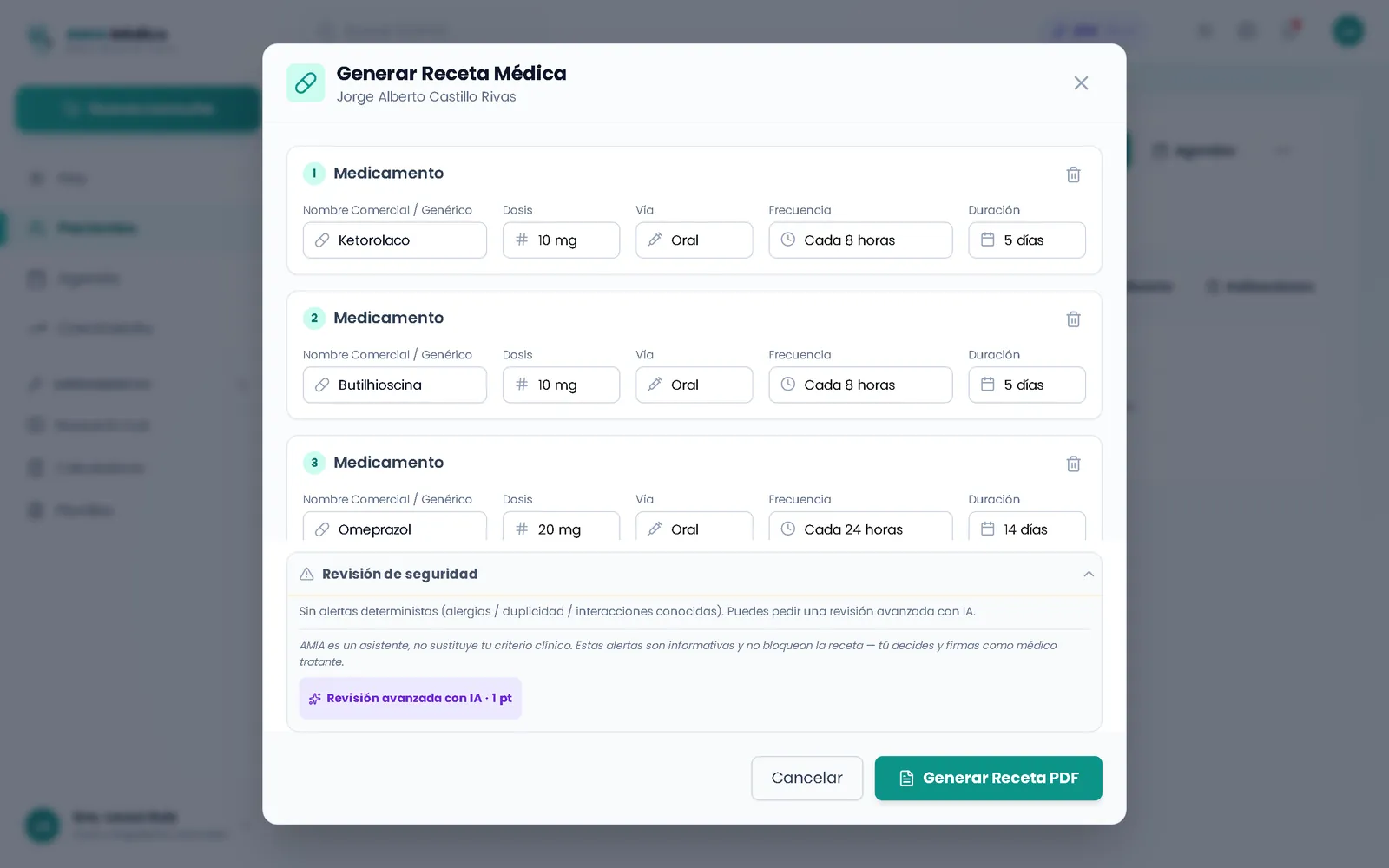Focus the Omeprazol name field
1389x868 pixels.
[395, 528]
